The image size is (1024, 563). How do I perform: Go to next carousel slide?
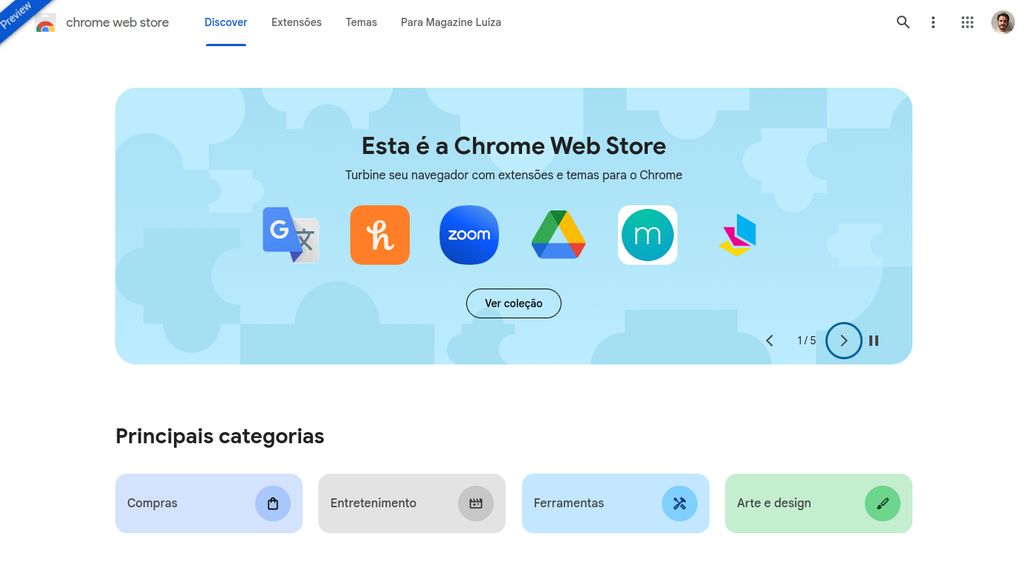coord(844,341)
